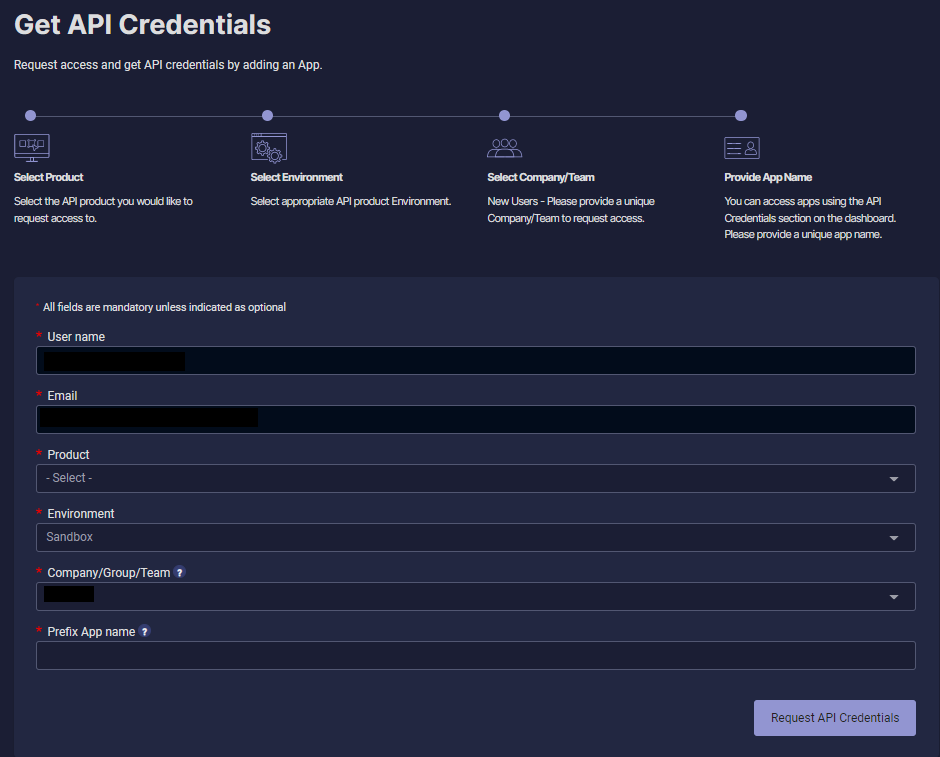Click the second progress dot above Select Environment
This screenshot has width=940, height=757.
pos(267,115)
